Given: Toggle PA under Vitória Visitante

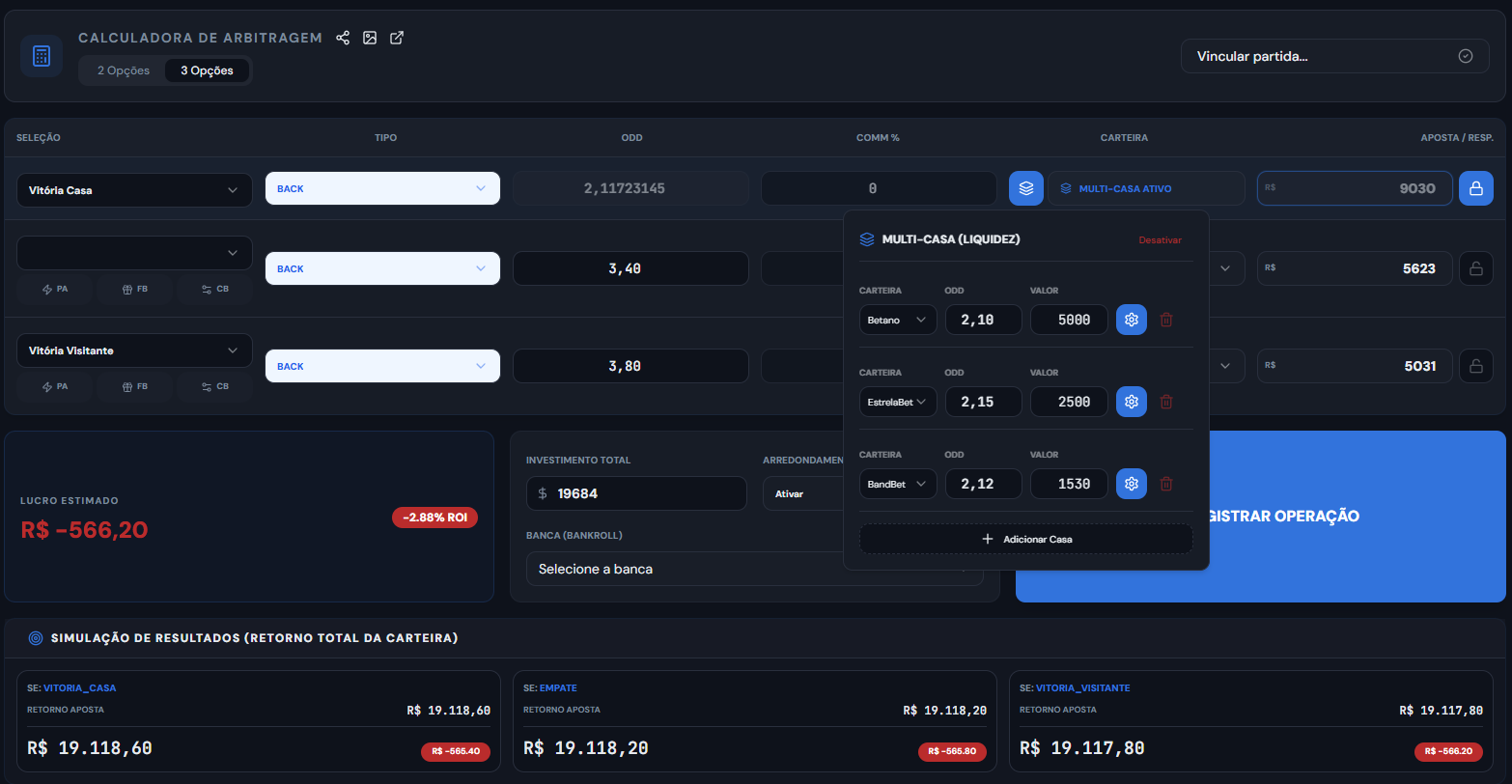Looking at the screenshot, I should click(55, 386).
